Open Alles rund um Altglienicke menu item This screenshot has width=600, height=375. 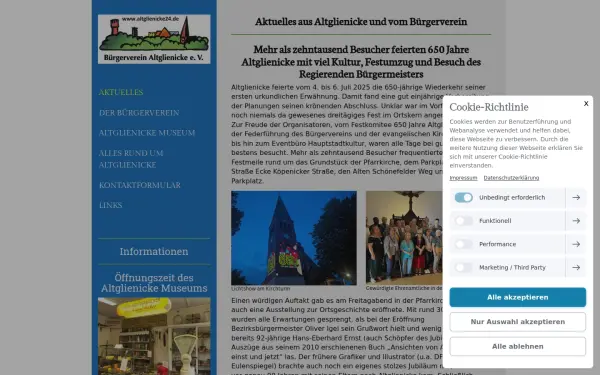point(131,159)
